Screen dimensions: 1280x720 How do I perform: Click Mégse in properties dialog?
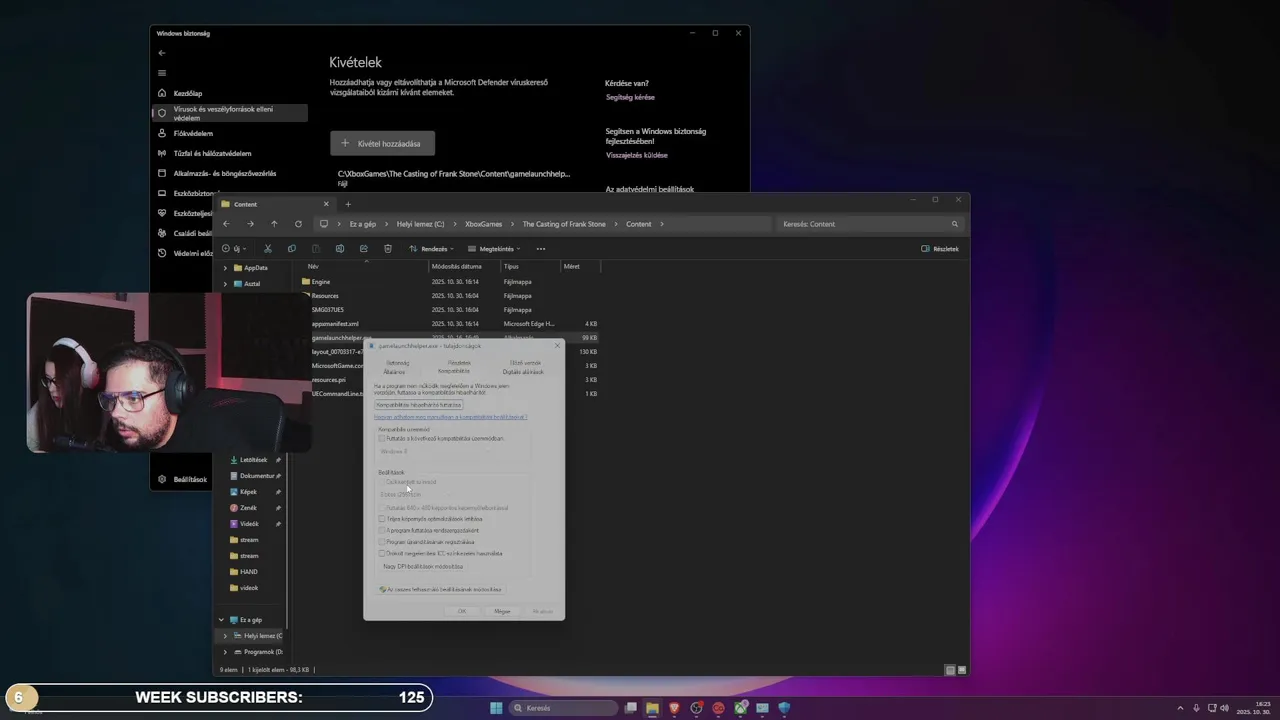(502, 611)
